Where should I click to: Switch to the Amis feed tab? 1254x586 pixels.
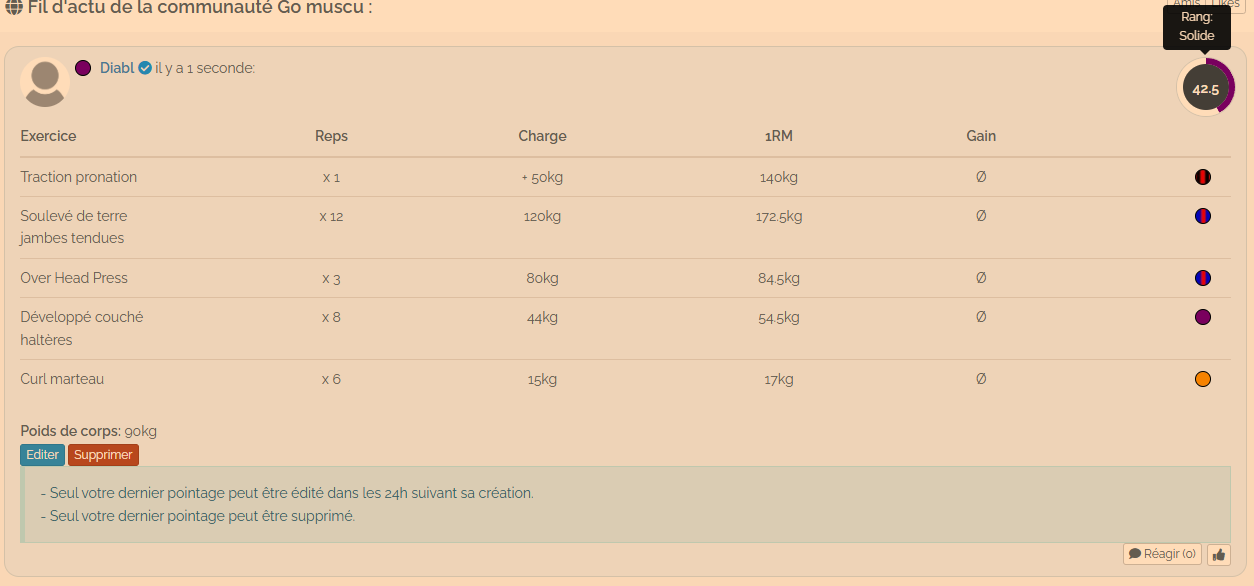pyautogui.click(x=1186, y=4)
